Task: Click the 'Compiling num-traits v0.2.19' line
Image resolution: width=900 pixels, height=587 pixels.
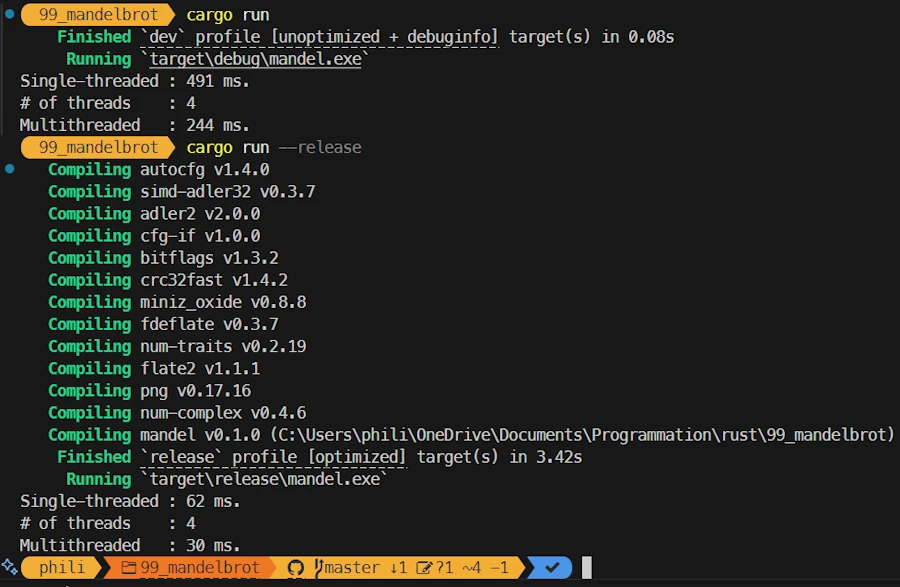Action: coord(177,346)
